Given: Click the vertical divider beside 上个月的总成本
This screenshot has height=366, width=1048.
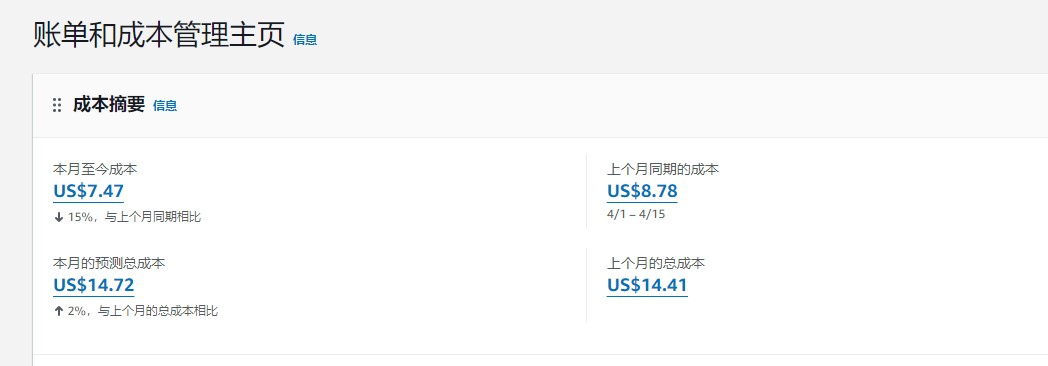Looking at the screenshot, I should 586,286.
